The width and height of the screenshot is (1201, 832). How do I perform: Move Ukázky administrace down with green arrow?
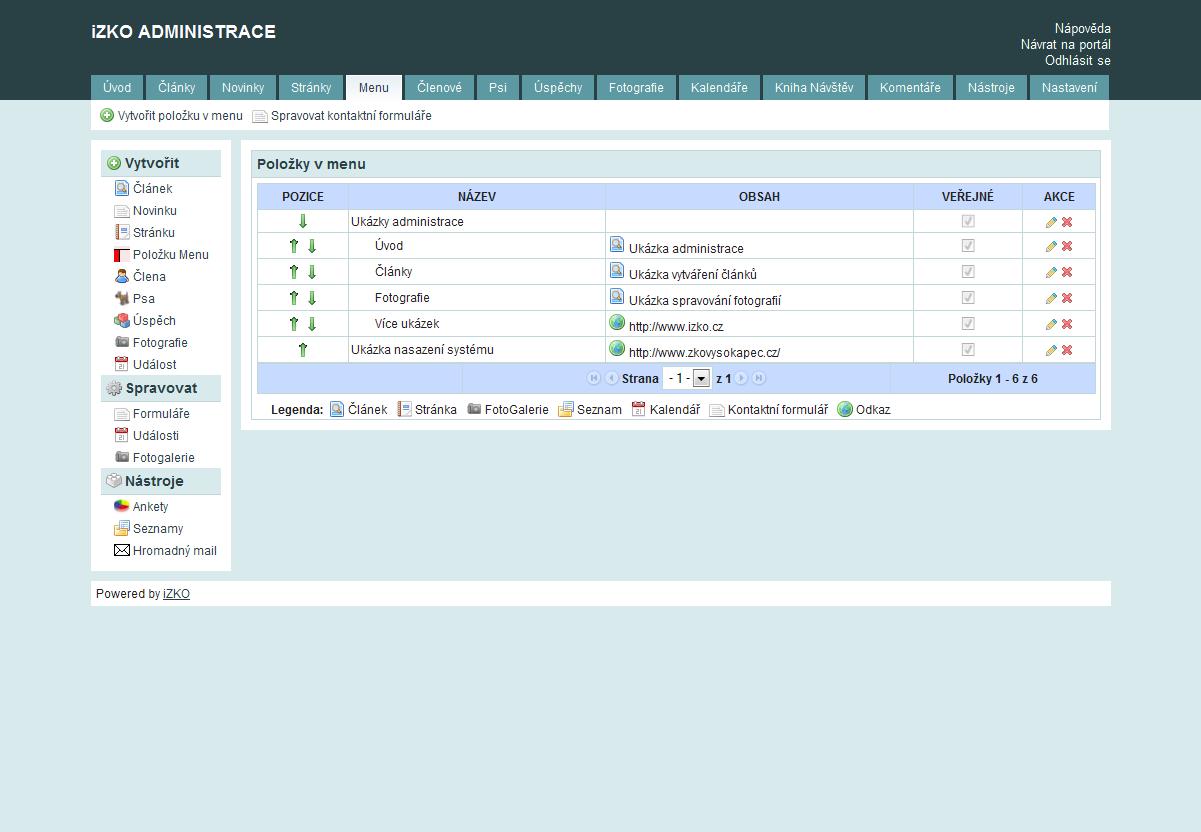point(303,222)
